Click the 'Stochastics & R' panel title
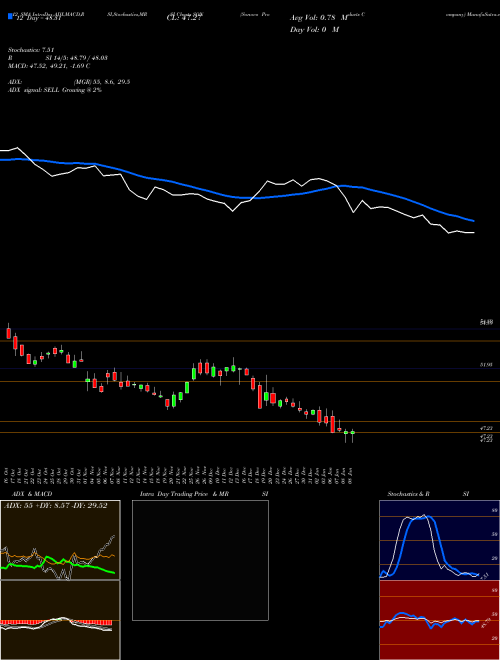The image size is (500, 660). tap(409, 494)
